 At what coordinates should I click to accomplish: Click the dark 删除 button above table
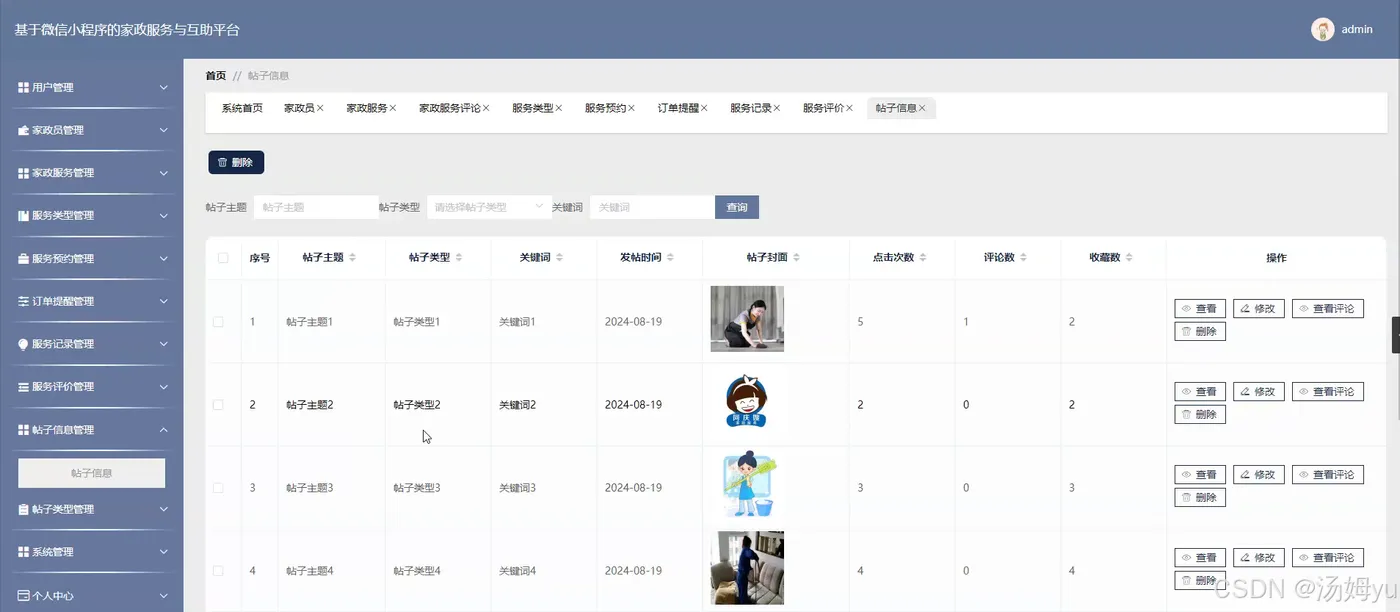[236, 162]
